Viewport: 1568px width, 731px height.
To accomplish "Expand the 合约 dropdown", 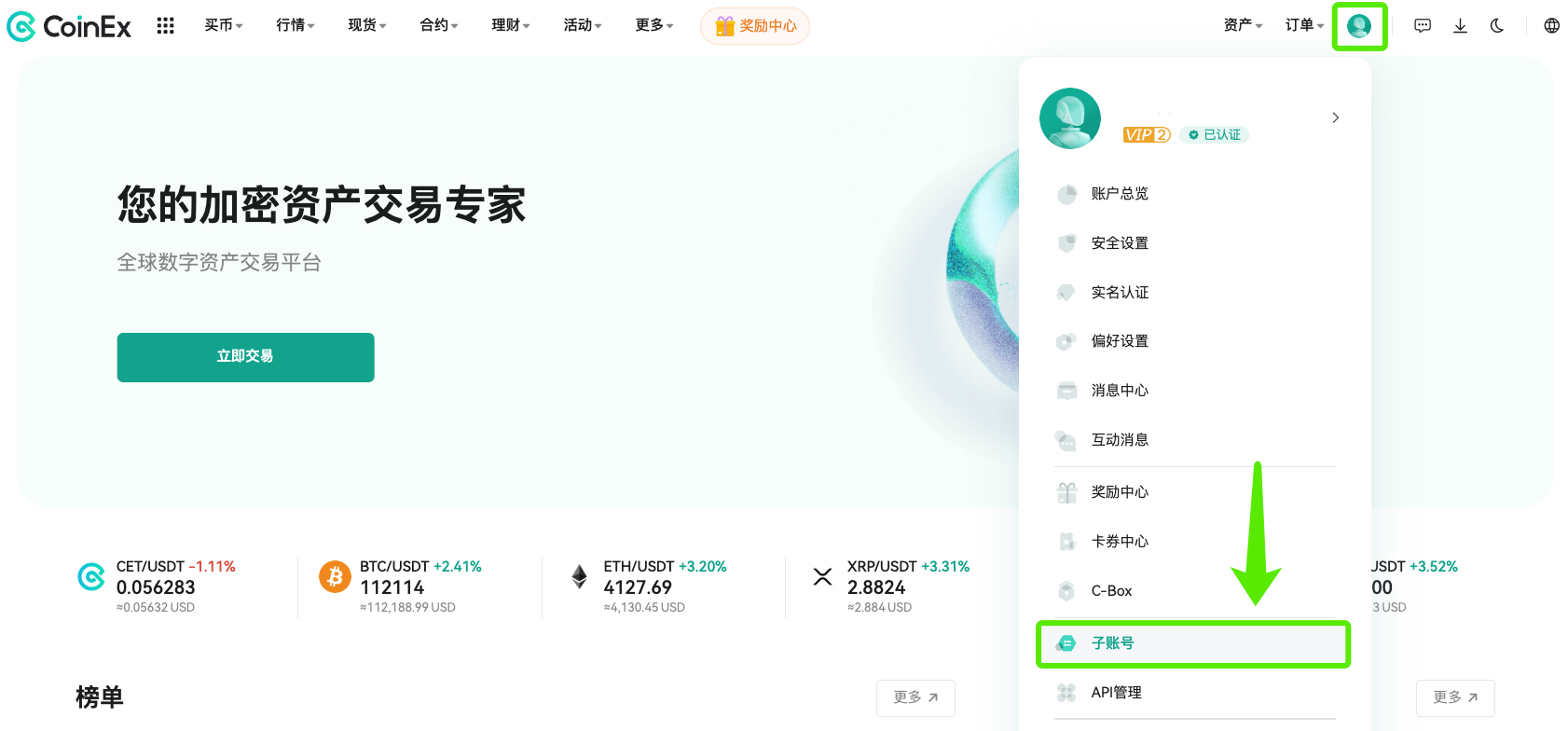I will coord(439,25).
